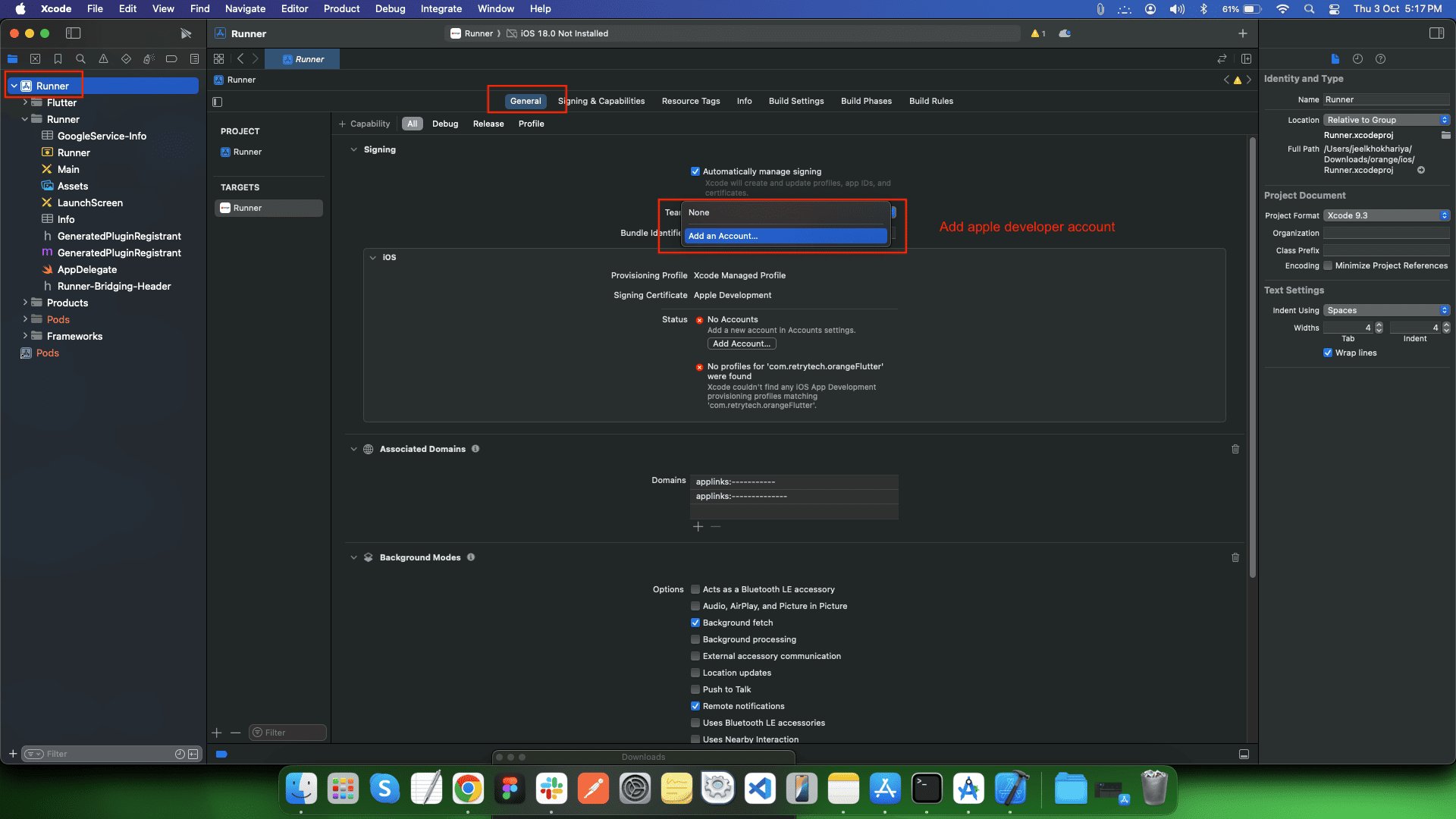Image resolution: width=1456 pixels, height=819 pixels.
Task: Expand the Products folder
Action: coord(25,303)
